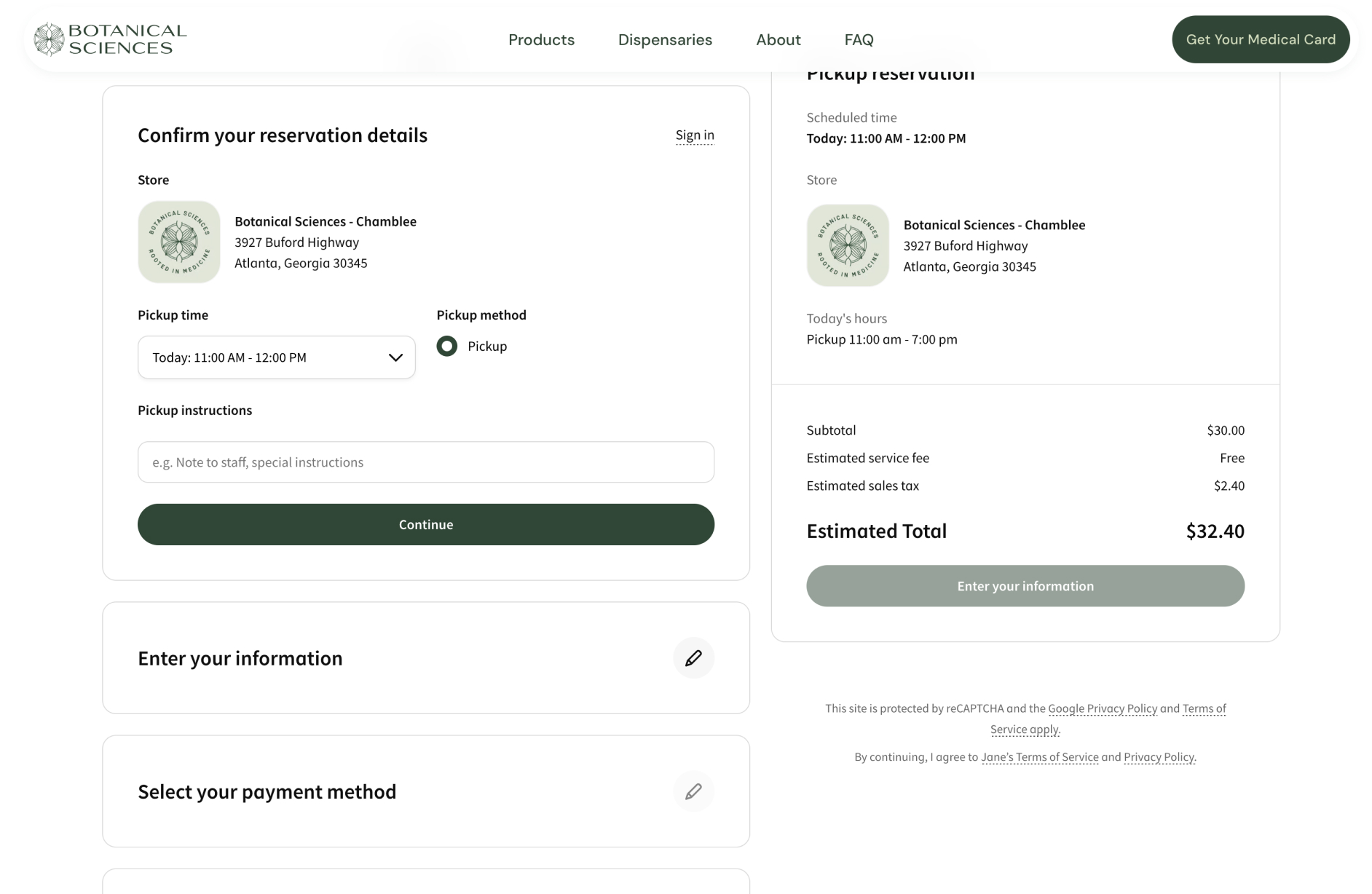Click the $2.40 estimated sales tax value
The width and height of the screenshot is (1372, 894).
(x=1229, y=486)
